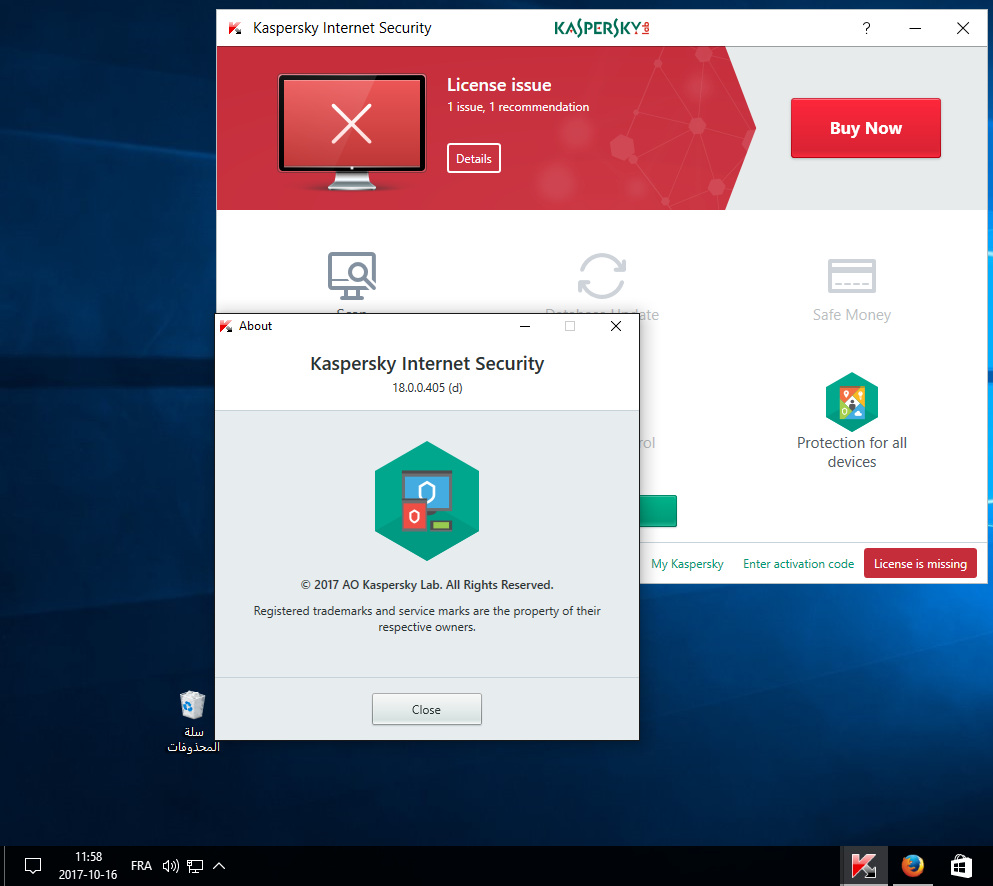Click the Kaspersky logo in main title bar
The height and width of the screenshot is (886, 993).
602,28
